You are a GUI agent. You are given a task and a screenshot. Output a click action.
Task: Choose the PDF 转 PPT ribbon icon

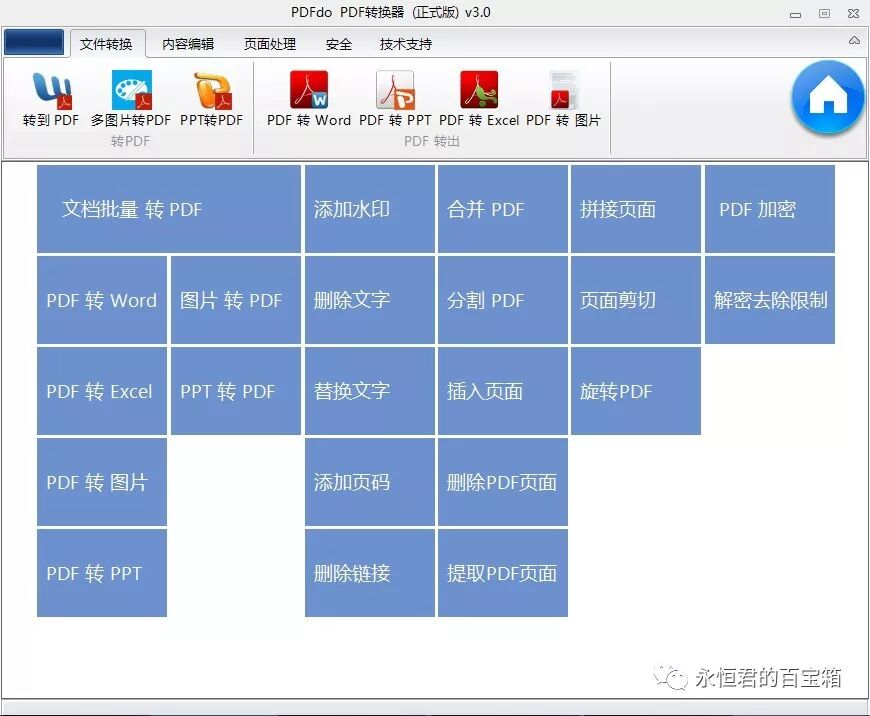(394, 100)
